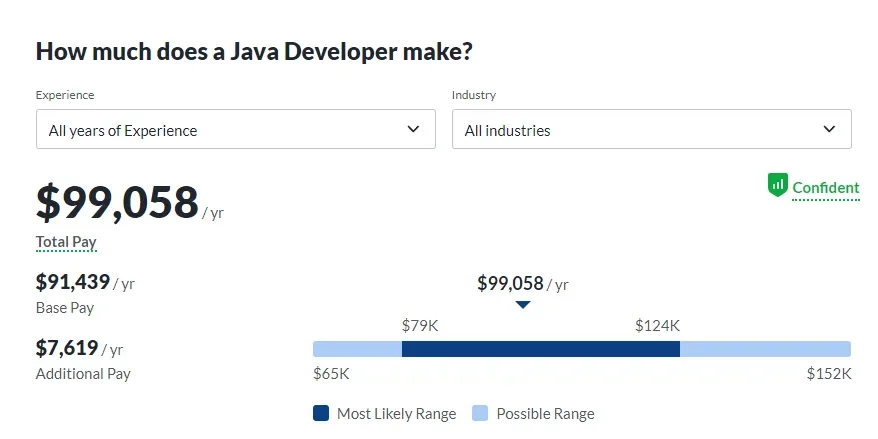The width and height of the screenshot is (878, 439).
Task: Click the Java Developer salary heading
Action: point(254,52)
